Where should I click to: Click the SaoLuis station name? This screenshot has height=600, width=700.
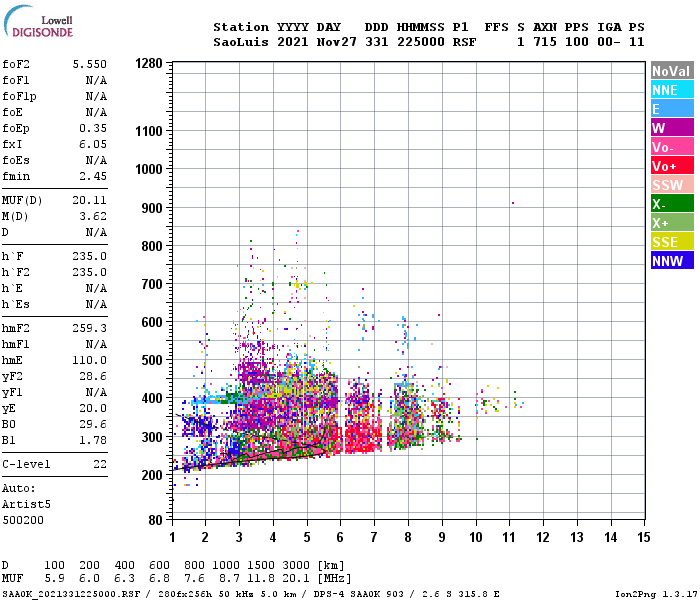point(241,42)
